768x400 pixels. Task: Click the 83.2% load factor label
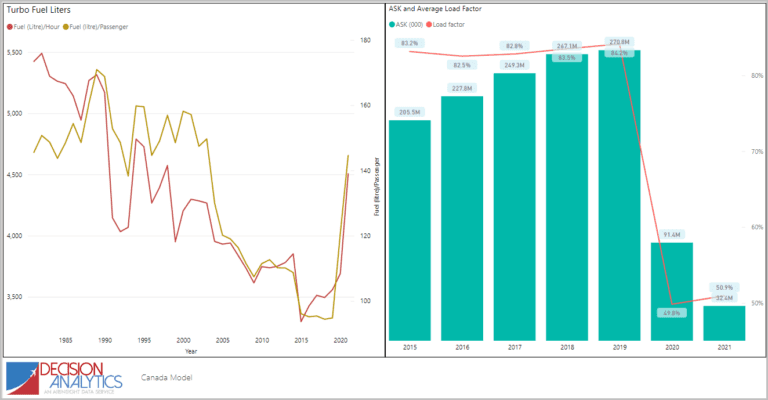pos(409,43)
